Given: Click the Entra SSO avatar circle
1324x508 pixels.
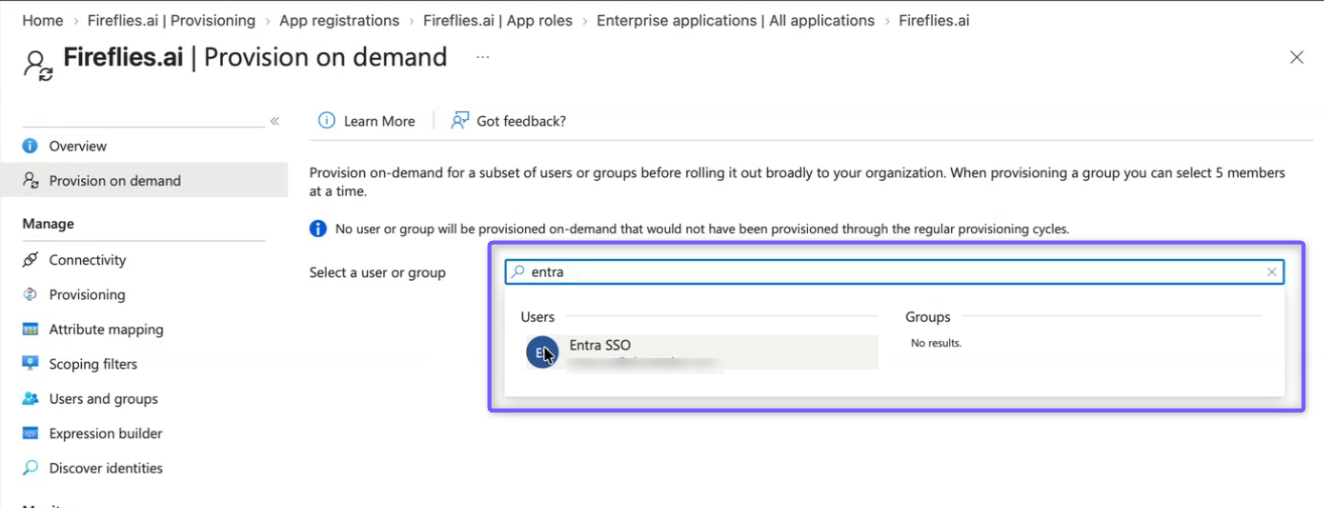Looking at the screenshot, I should 542,352.
